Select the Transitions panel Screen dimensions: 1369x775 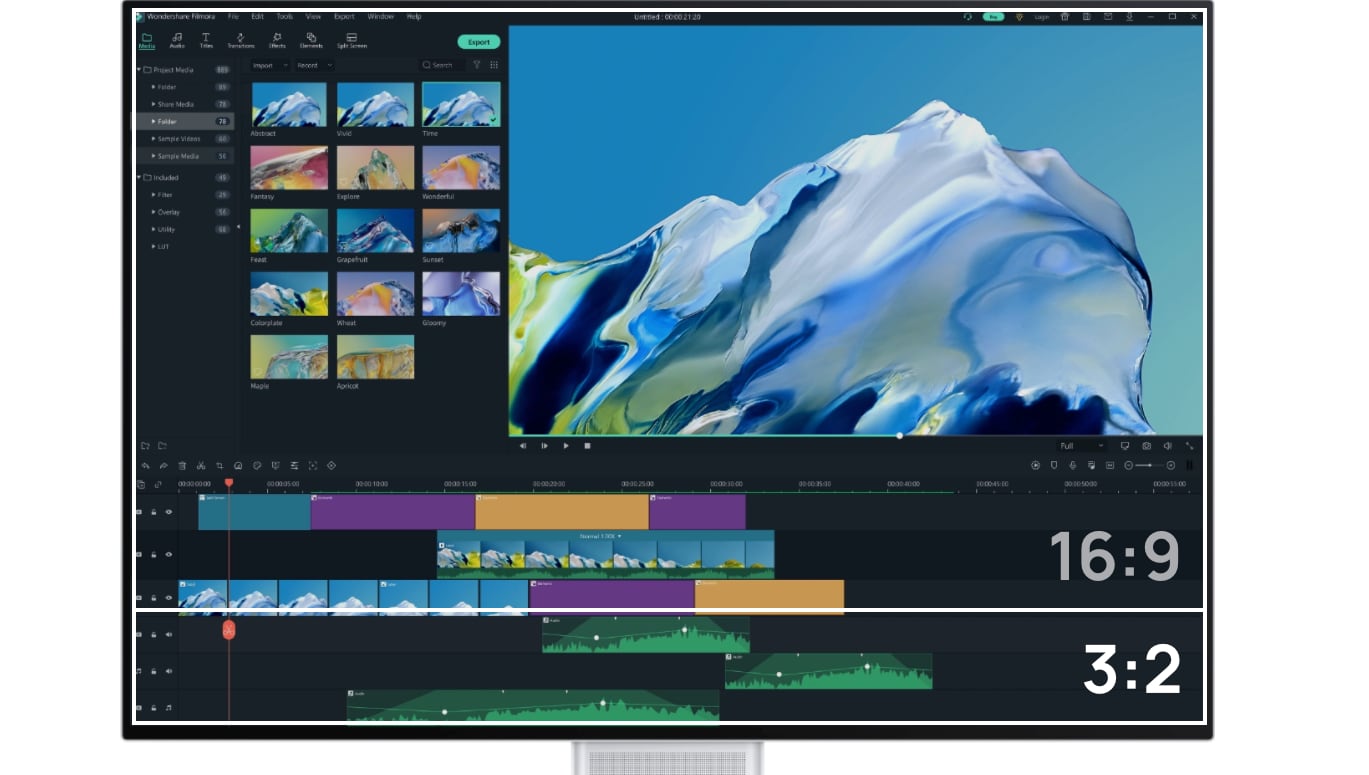pyautogui.click(x=240, y=40)
